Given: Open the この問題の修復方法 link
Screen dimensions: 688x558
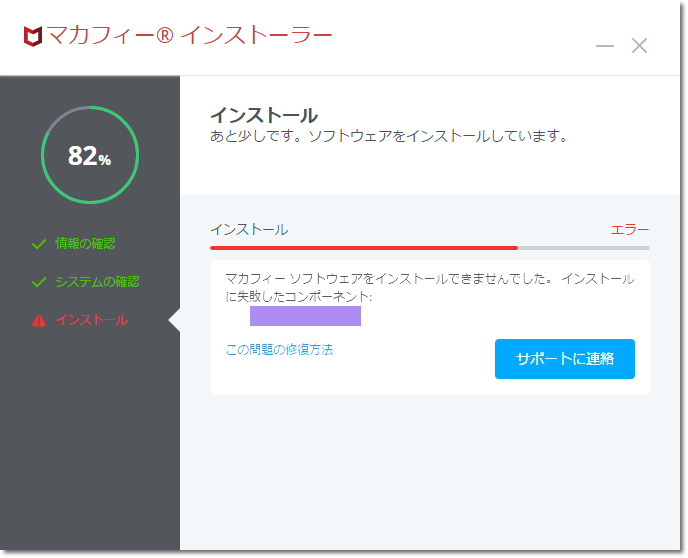Looking at the screenshot, I should click(x=280, y=350).
